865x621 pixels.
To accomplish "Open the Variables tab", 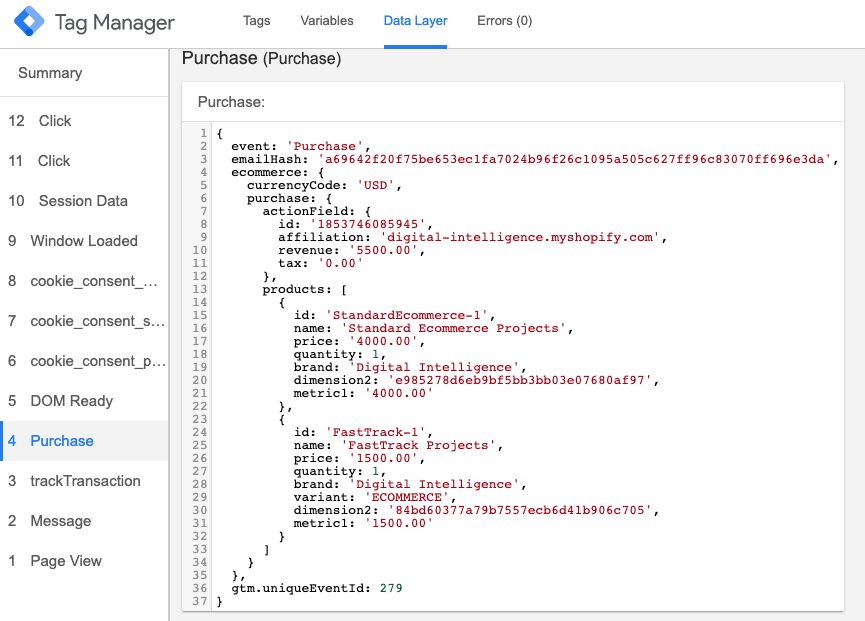I will click(325, 20).
